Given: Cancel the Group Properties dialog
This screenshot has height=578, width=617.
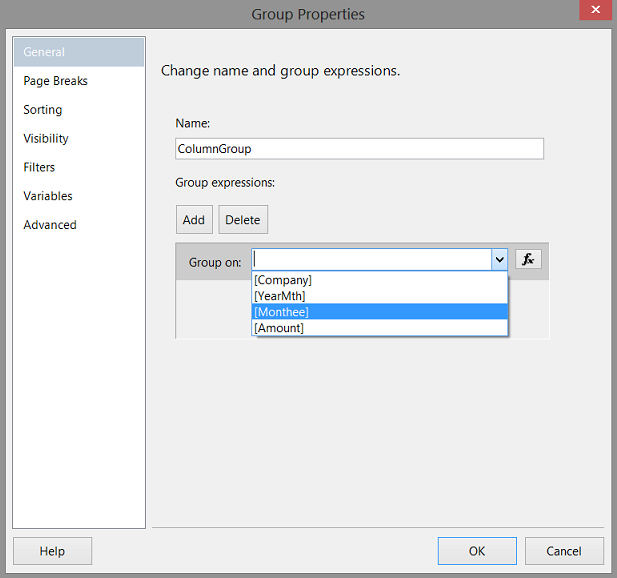Looking at the screenshot, I should 564,551.
